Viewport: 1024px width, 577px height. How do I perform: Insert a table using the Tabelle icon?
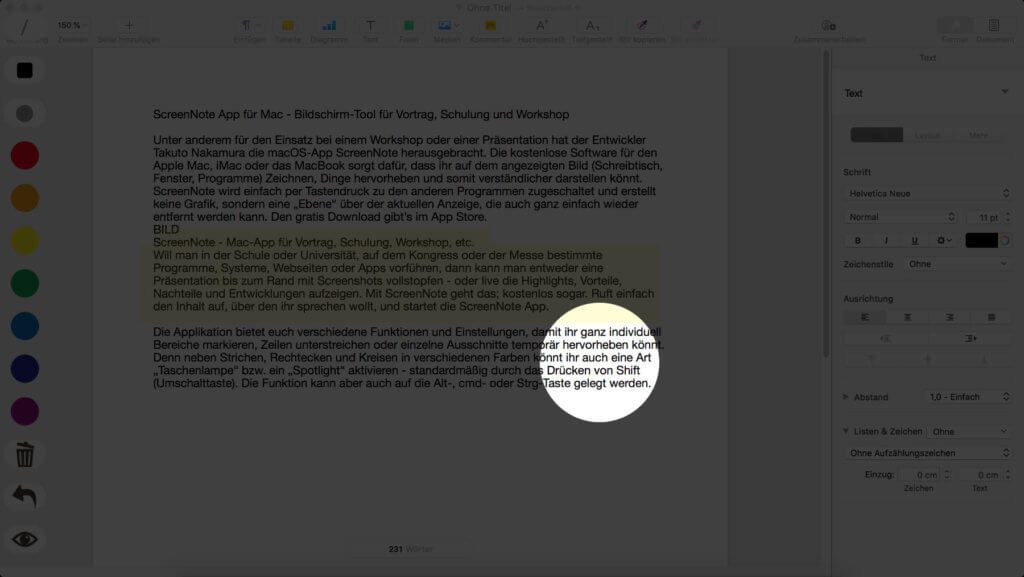[288, 25]
